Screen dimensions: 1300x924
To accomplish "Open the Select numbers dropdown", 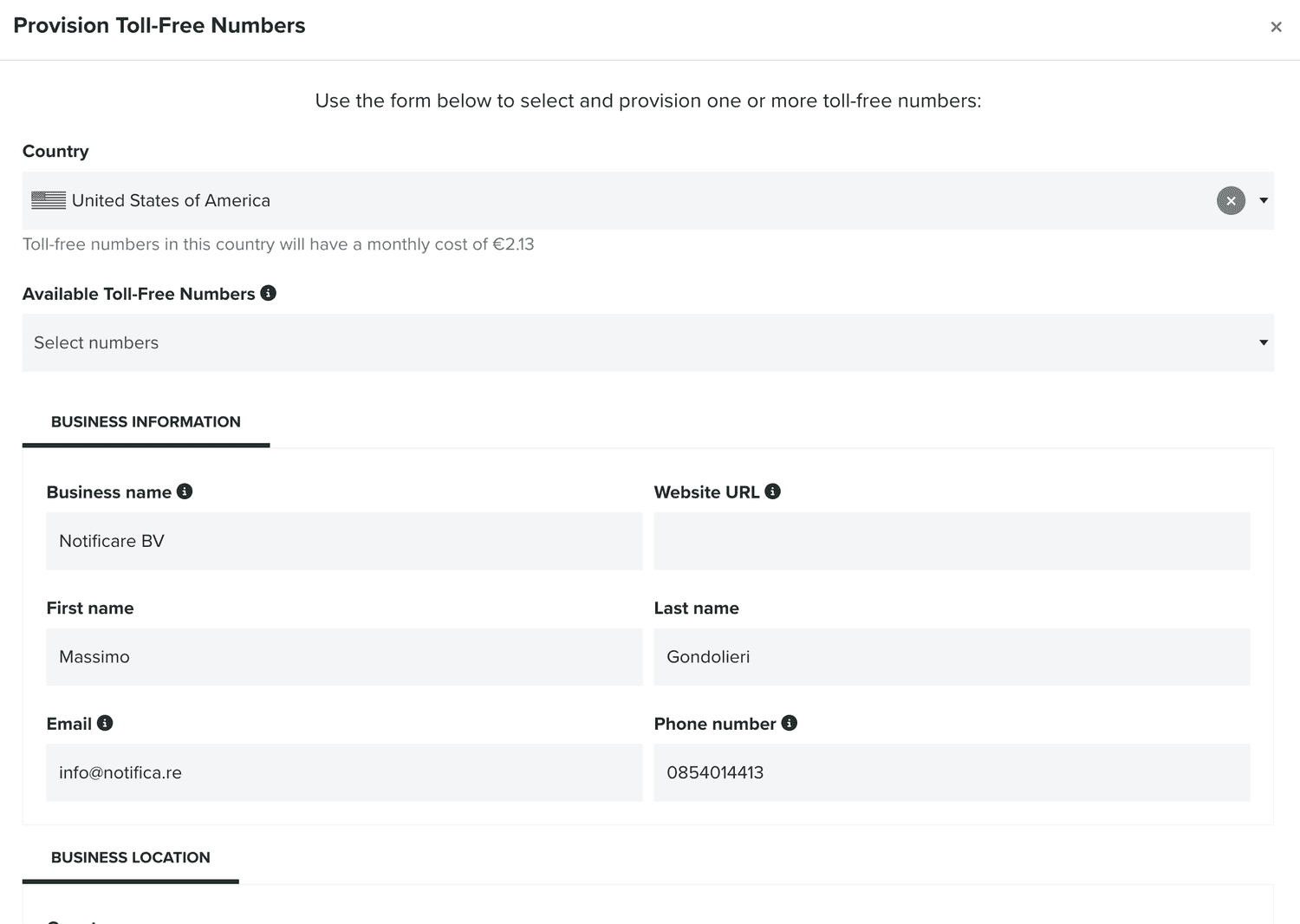I will click(x=648, y=342).
